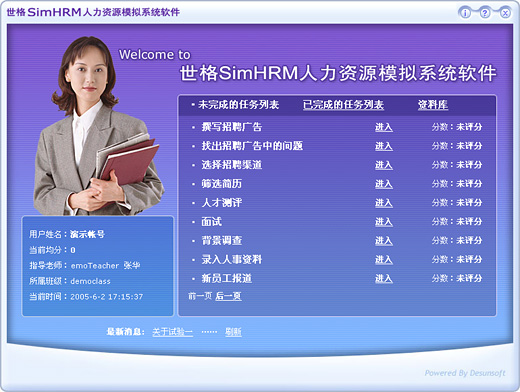The width and height of the screenshot is (520, 392).
Task: Go to next page via 后一页
Action: 228,296
